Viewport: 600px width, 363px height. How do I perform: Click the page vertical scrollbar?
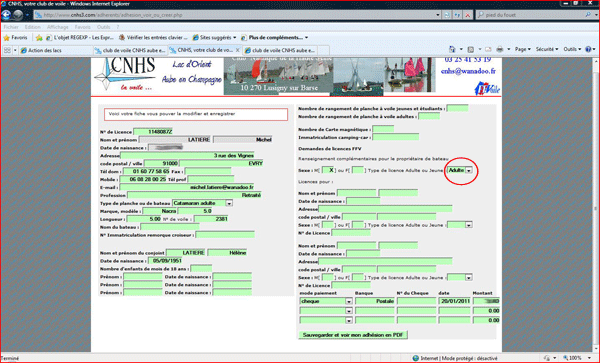(x=596, y=205)
